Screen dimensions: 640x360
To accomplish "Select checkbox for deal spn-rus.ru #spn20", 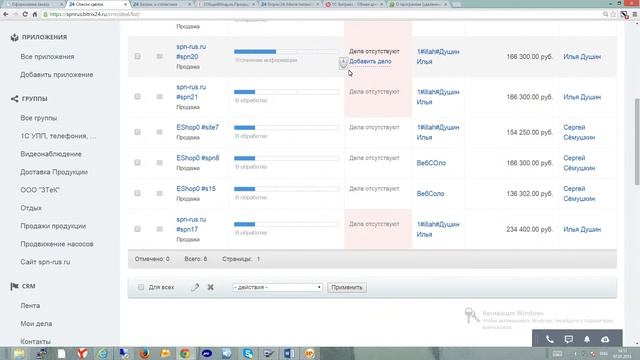I will (x=138, y=56).
